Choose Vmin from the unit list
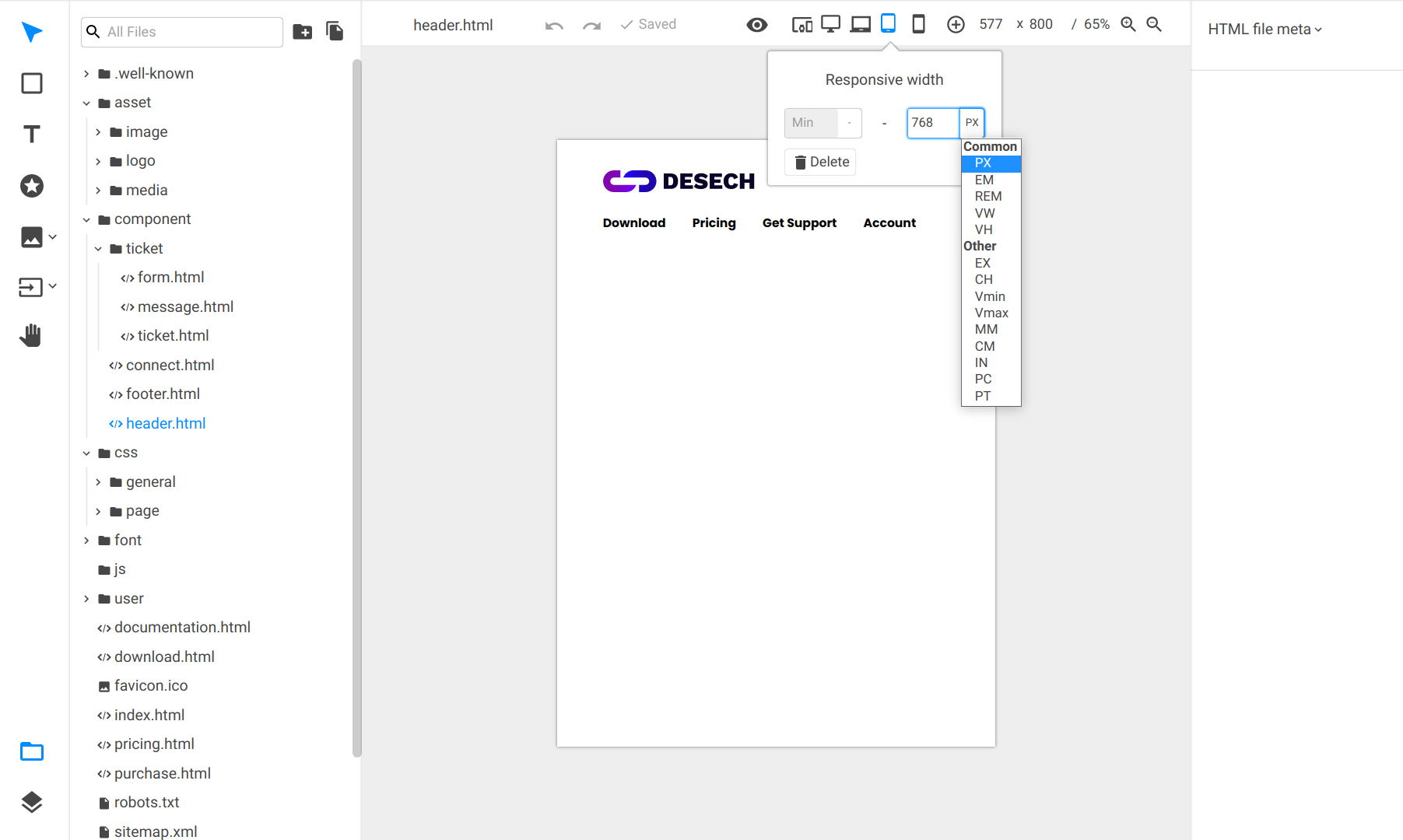 coord(991,296)
